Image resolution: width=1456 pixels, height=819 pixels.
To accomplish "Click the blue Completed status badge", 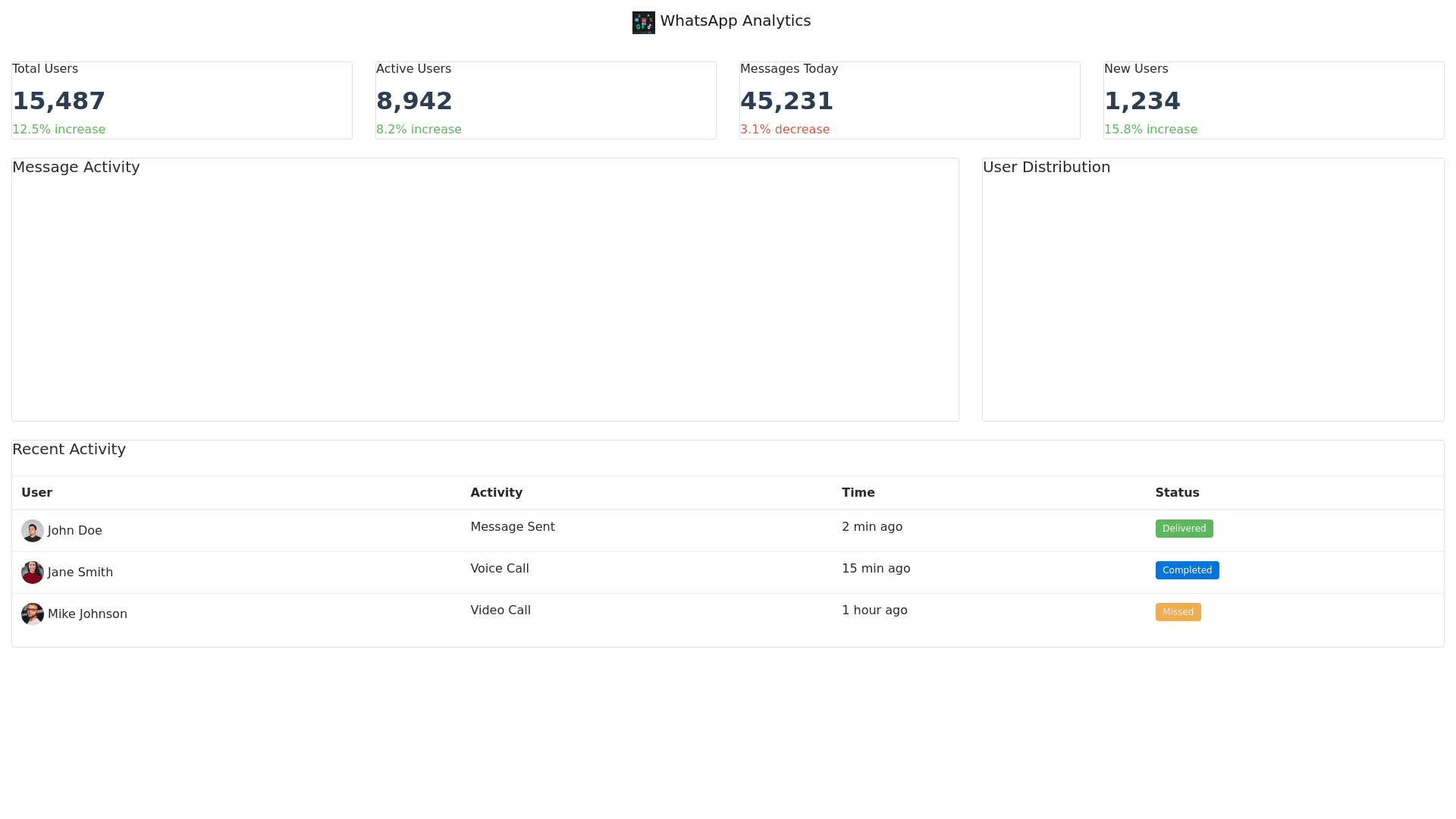I will [1187, 570].
